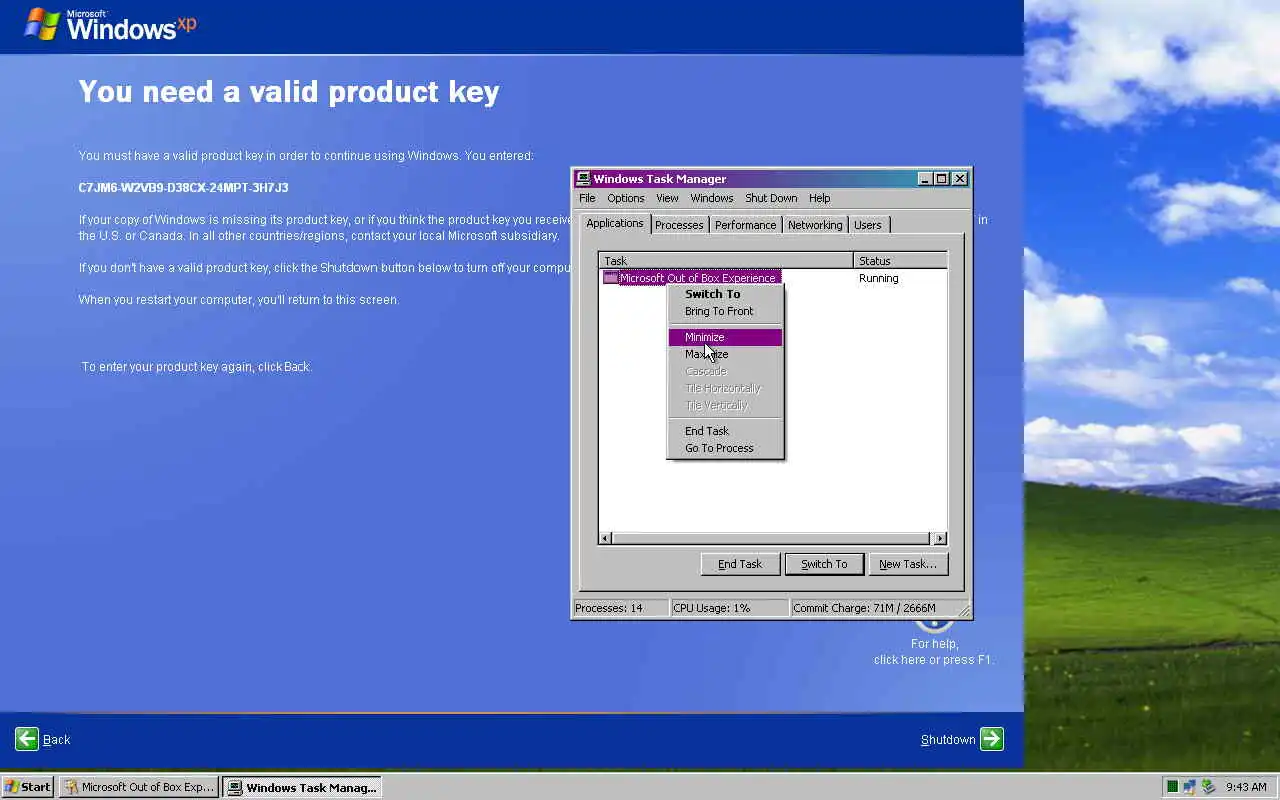Switch to Microsoft Out of Box taskbar button

pyautogui.click(x=139, y=787)
